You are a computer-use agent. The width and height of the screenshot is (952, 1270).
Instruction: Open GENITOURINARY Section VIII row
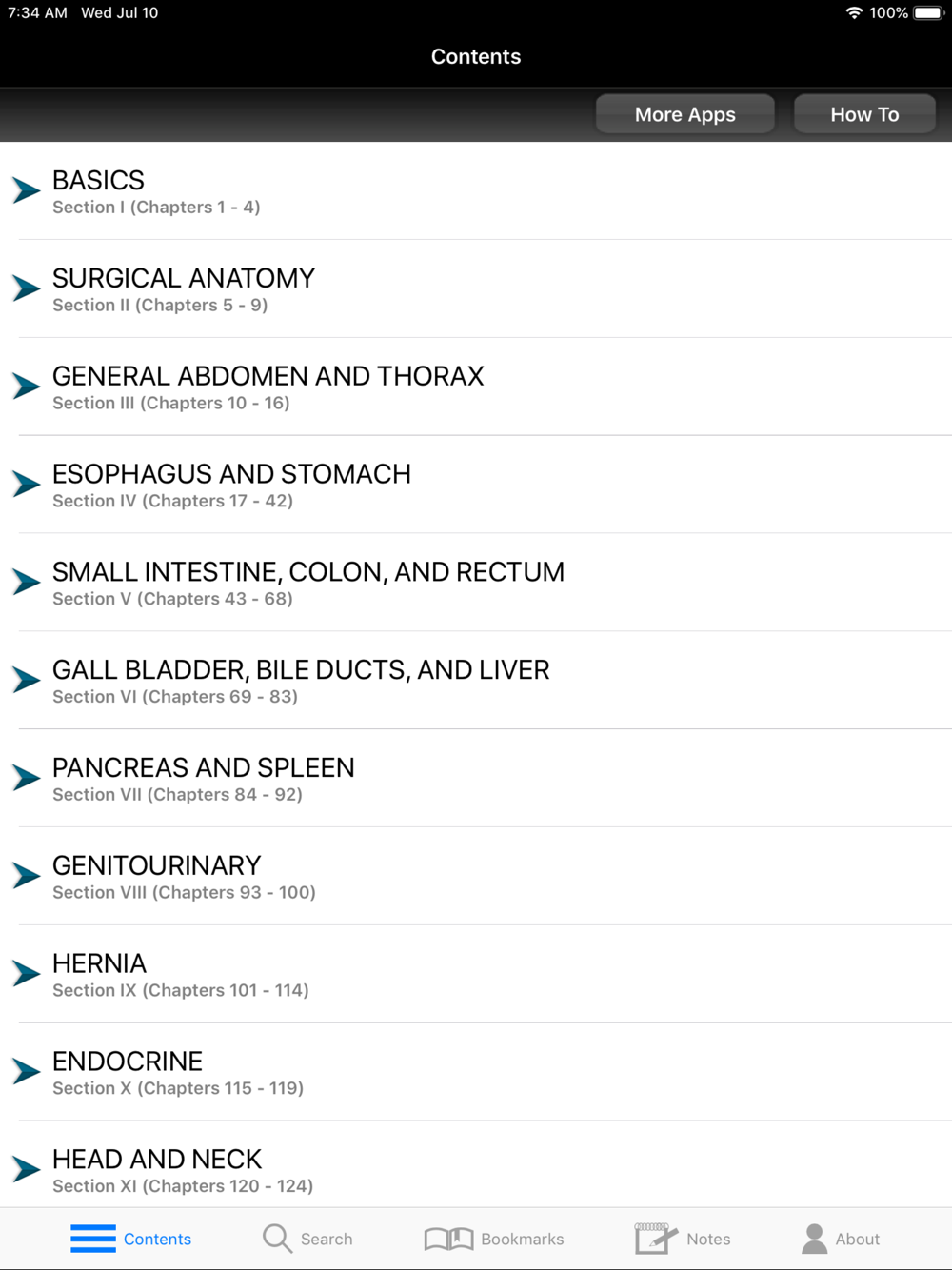[x=476, y=877]
